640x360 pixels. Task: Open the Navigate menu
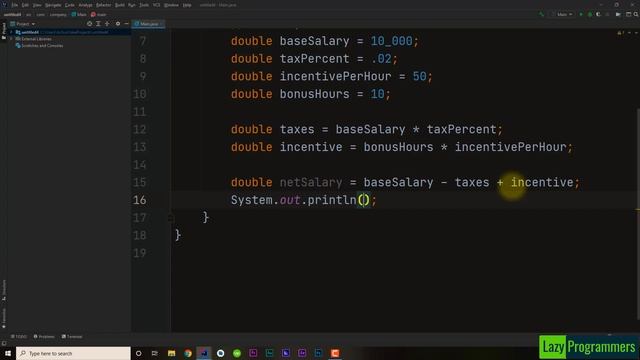pos(53,5)
